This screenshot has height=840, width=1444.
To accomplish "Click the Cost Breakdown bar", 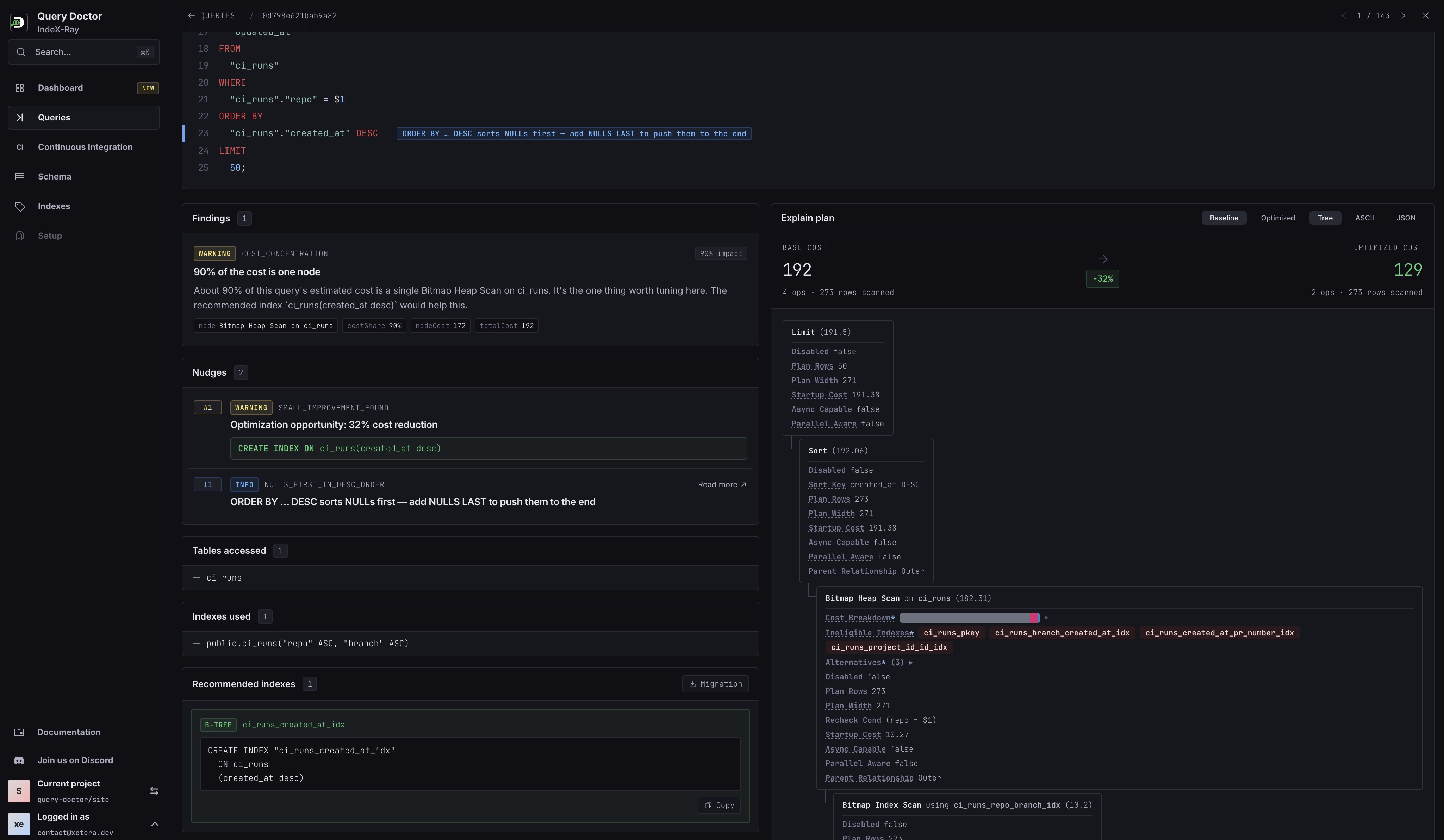I will click(970, 618).
